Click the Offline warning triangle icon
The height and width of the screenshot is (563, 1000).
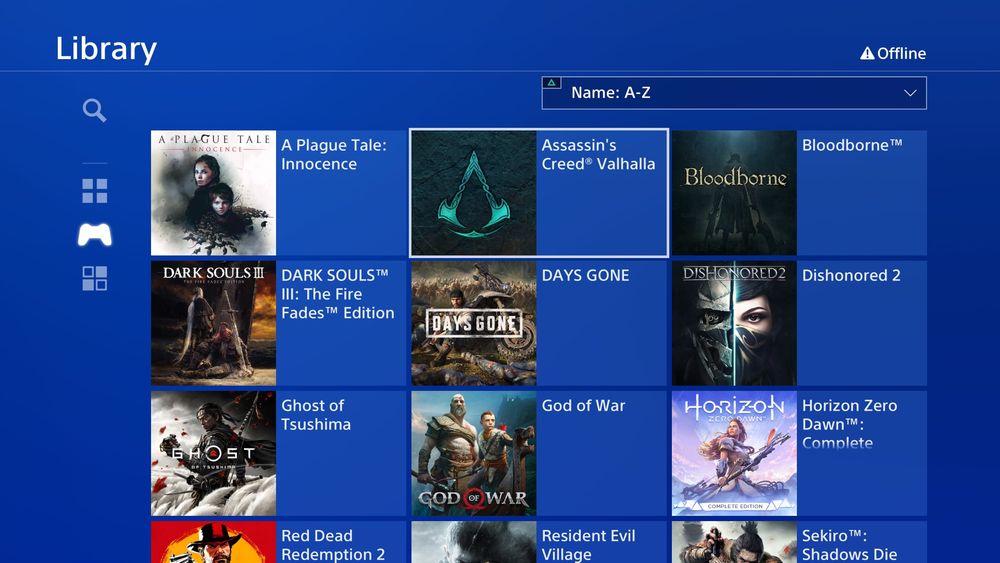tap(867, 54)
